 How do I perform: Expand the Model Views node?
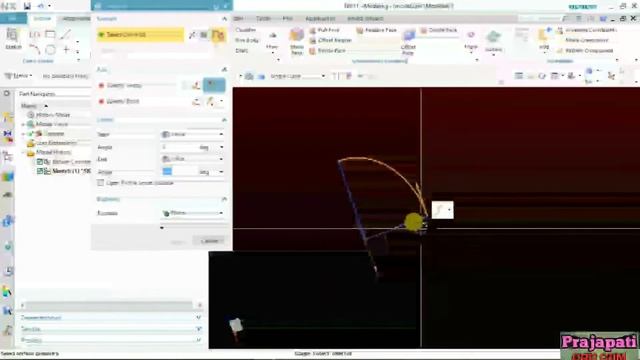point(23,124)
